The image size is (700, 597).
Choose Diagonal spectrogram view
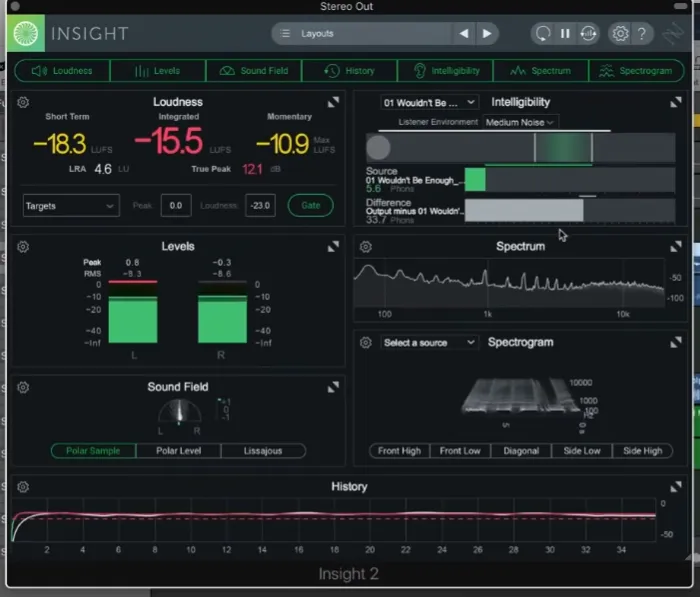coord(521,451)
